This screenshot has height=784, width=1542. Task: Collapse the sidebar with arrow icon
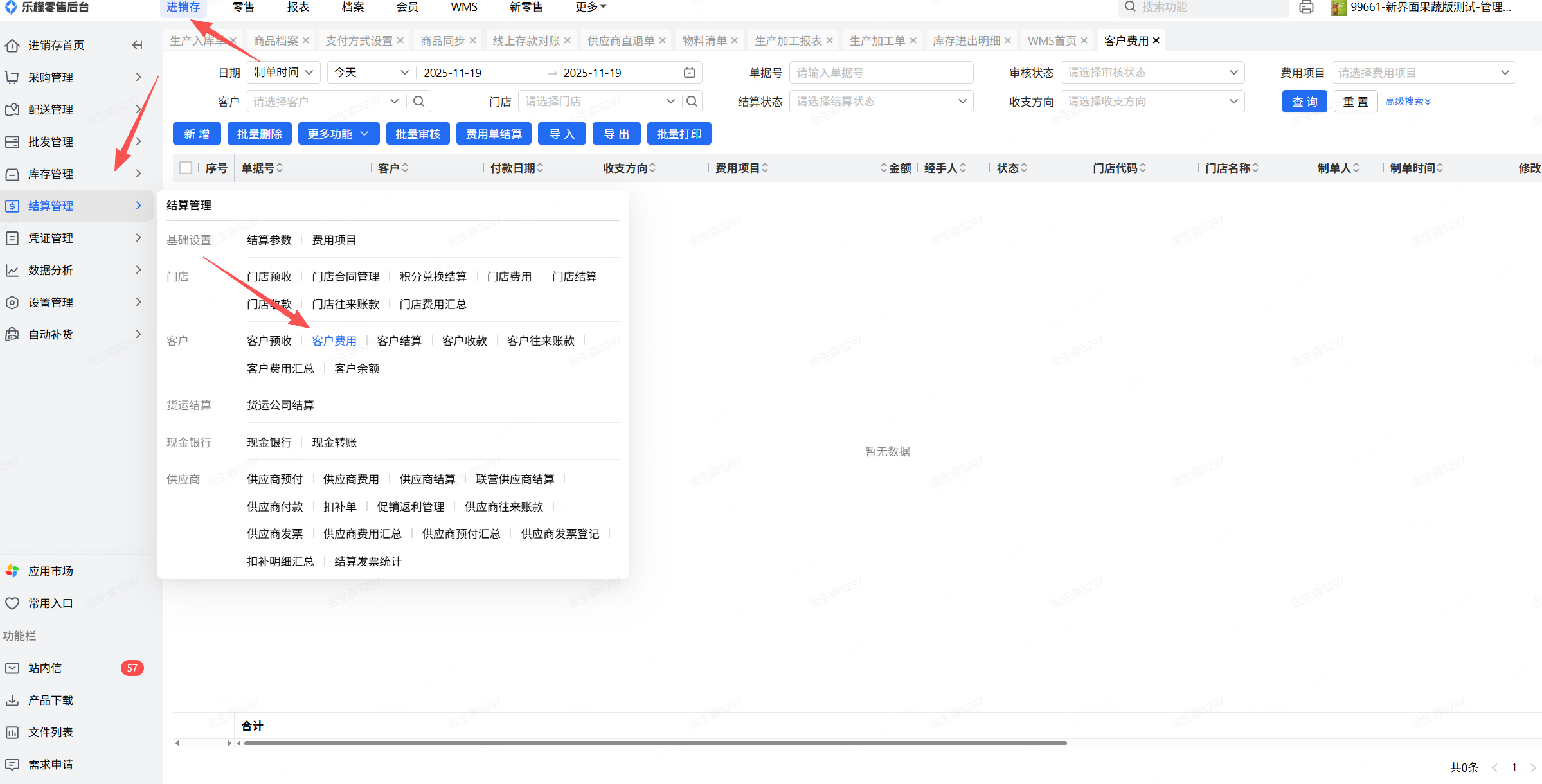point(137,45)
